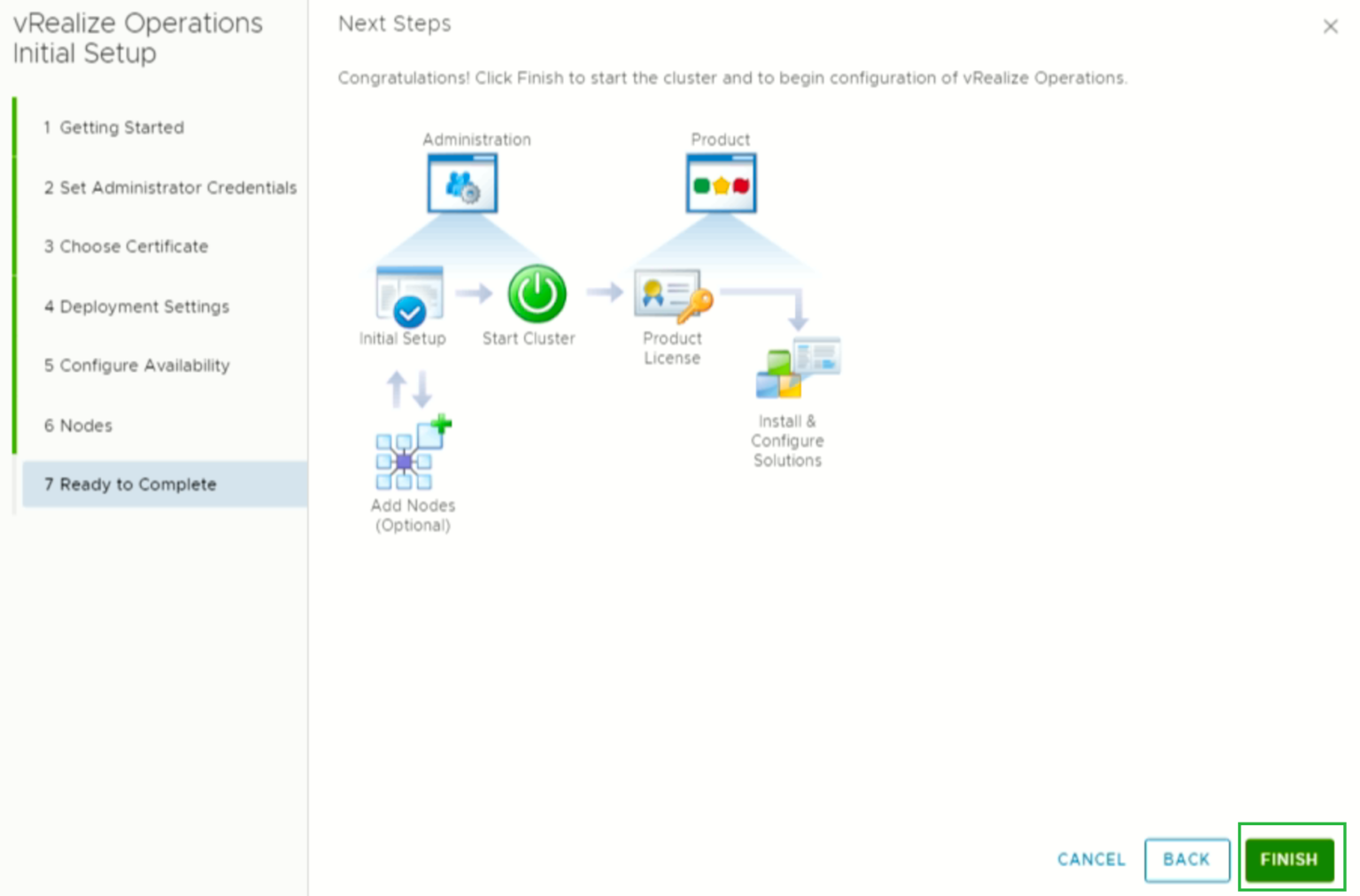The image size is (1360, 896).
Task: Click the green plus on Add Nodes icon
Action: click(x=442, y=424)
